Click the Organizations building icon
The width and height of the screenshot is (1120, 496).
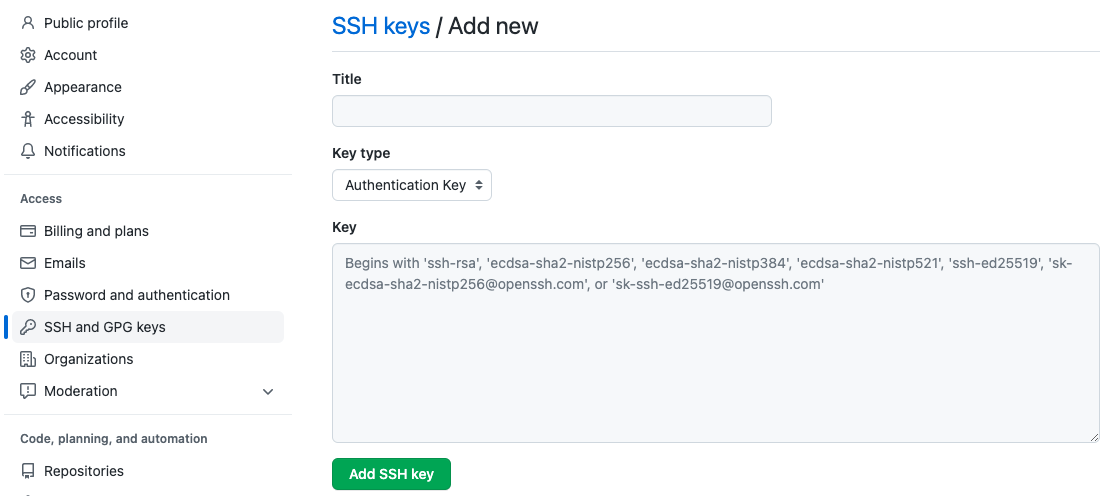[x=28, y=359]
